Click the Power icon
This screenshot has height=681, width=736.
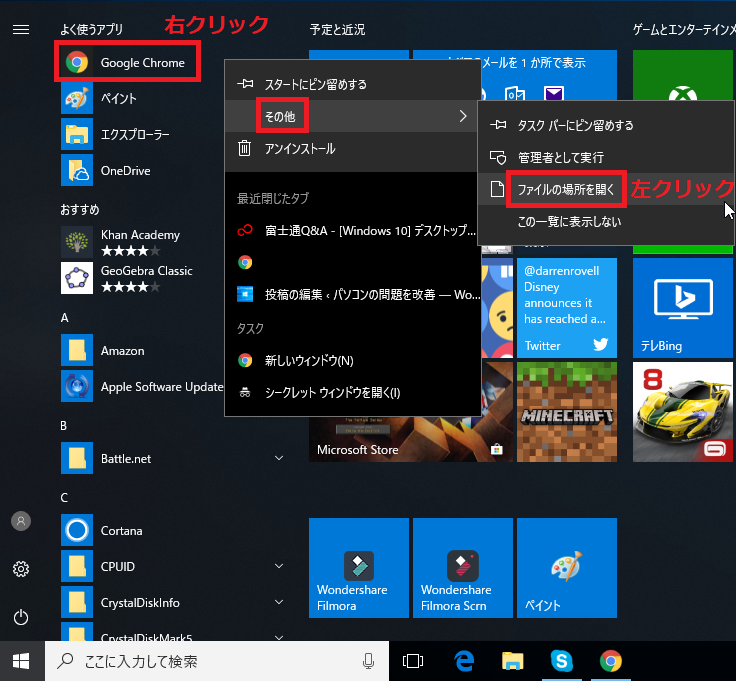pos(21,617)
